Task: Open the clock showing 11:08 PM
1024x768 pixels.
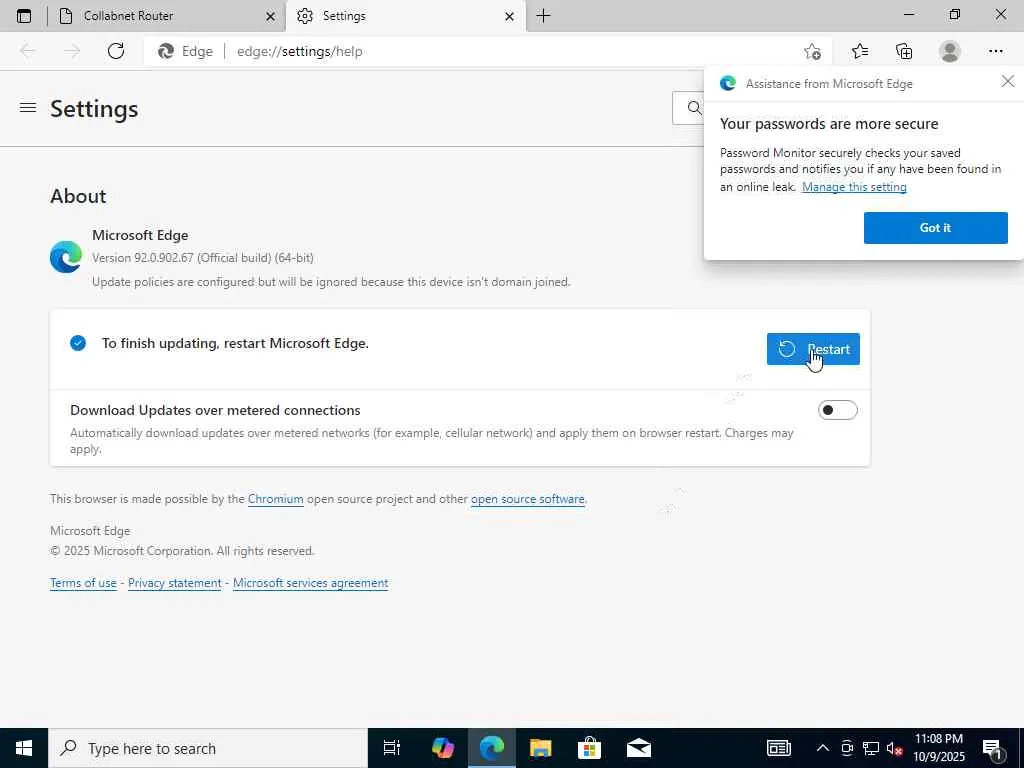Action: point(938,748)
